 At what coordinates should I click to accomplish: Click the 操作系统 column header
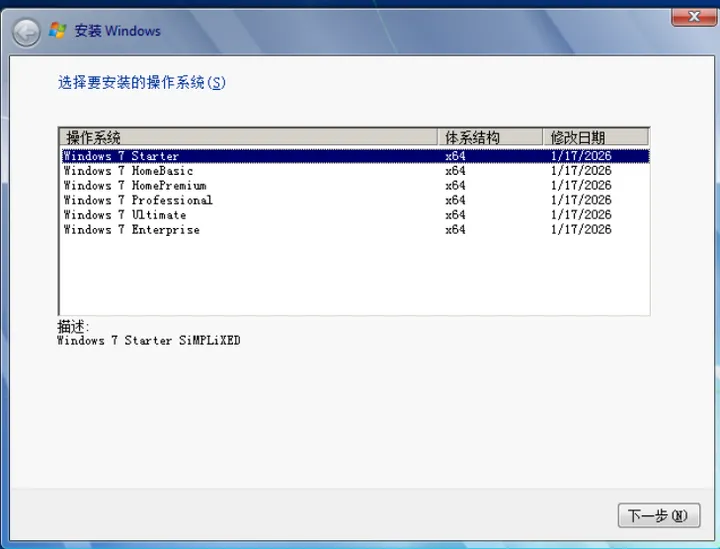(x=248, y=137)
